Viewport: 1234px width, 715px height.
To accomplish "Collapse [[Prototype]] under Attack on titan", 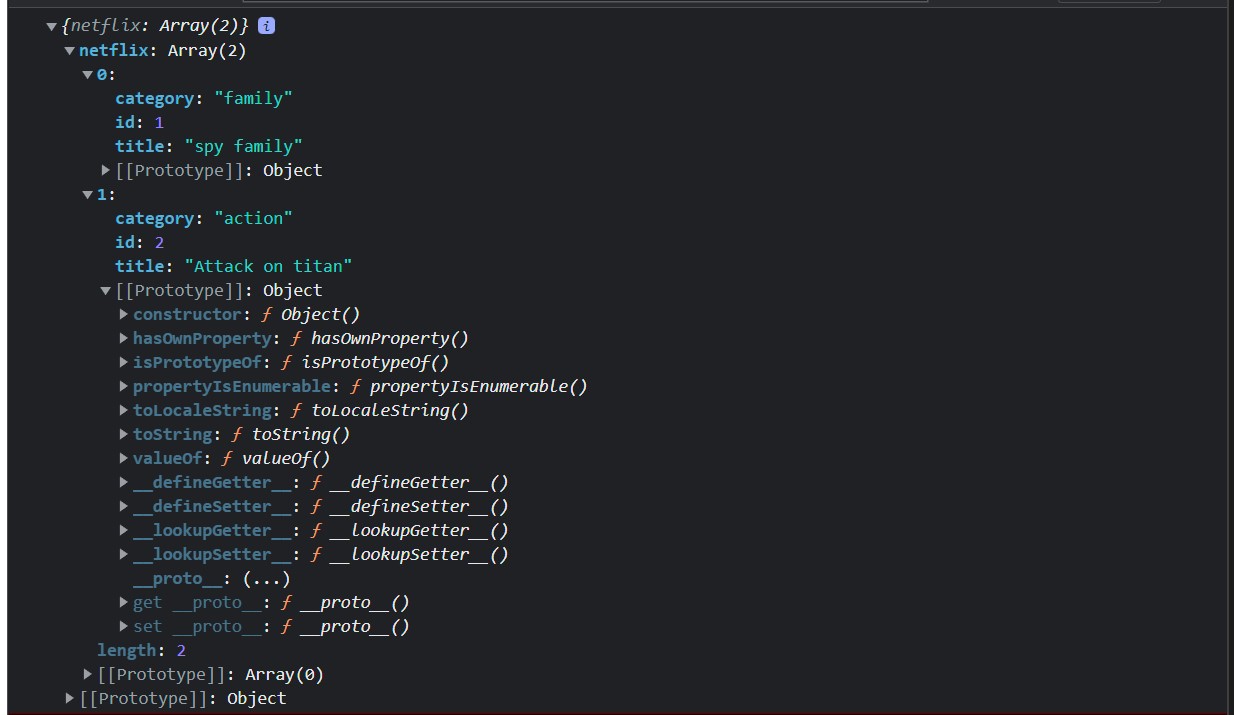I will pos(106,291).
